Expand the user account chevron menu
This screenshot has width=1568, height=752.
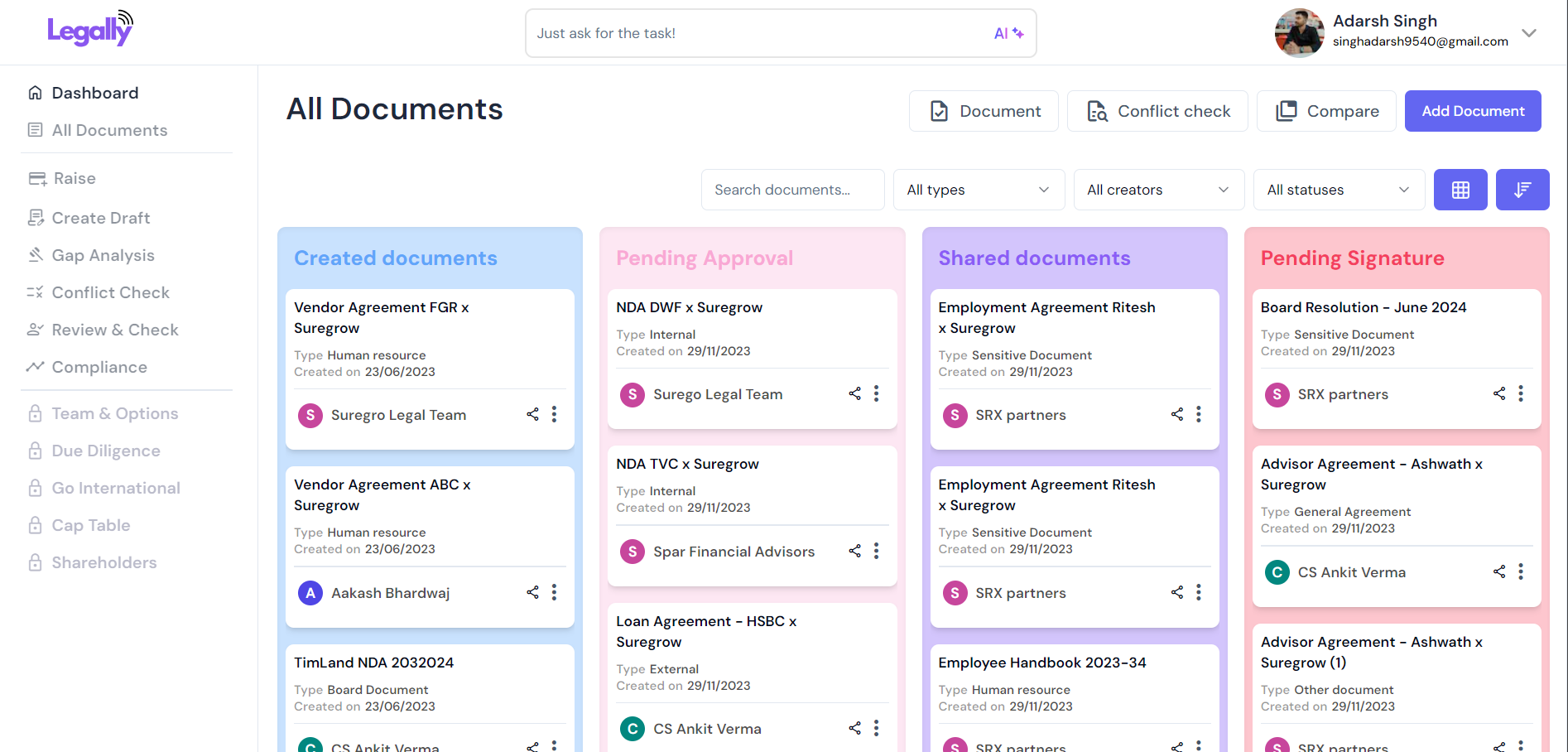pos(1529,33)
